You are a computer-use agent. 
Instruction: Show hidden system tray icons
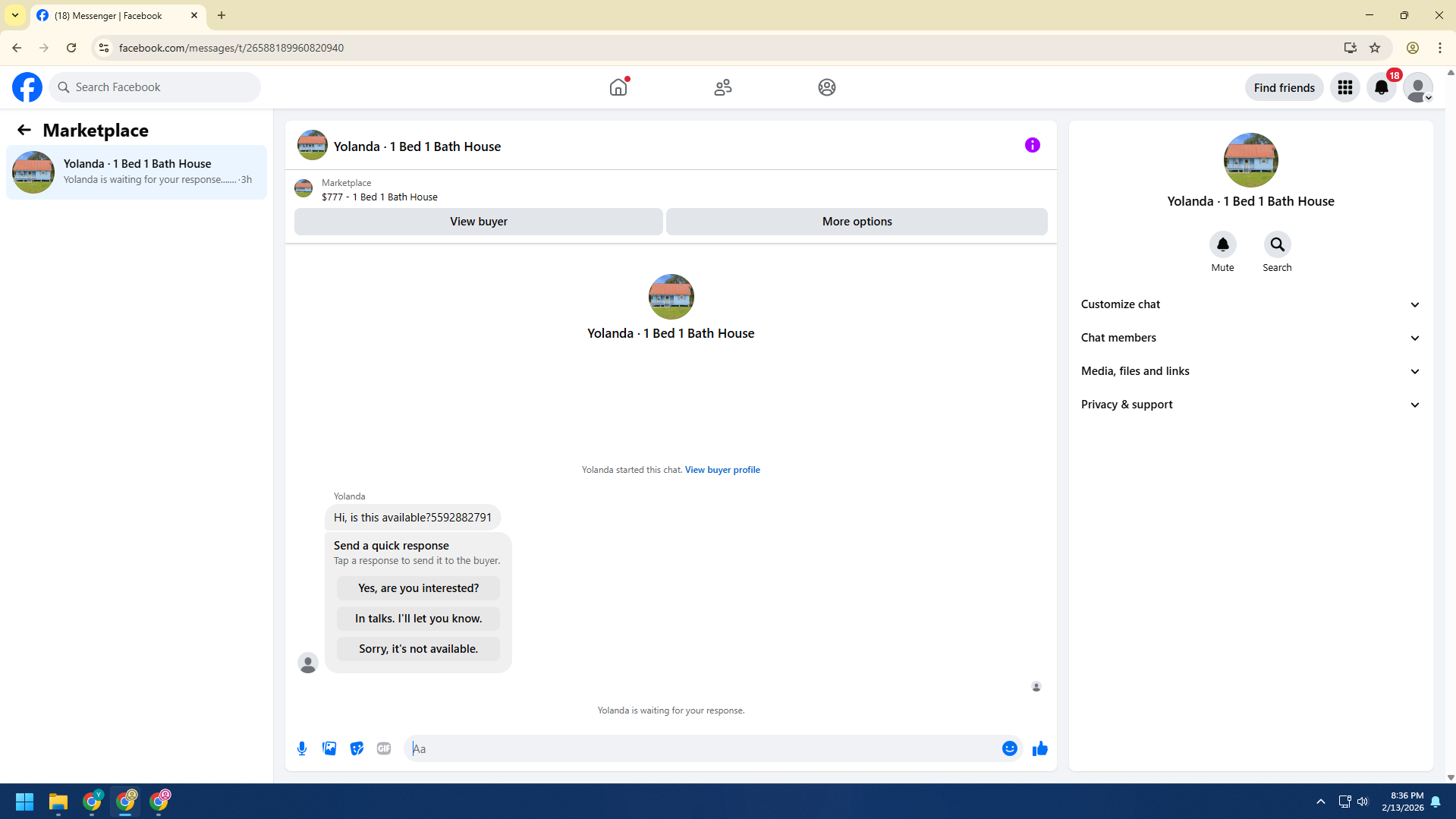click(x=1321, y=802)
